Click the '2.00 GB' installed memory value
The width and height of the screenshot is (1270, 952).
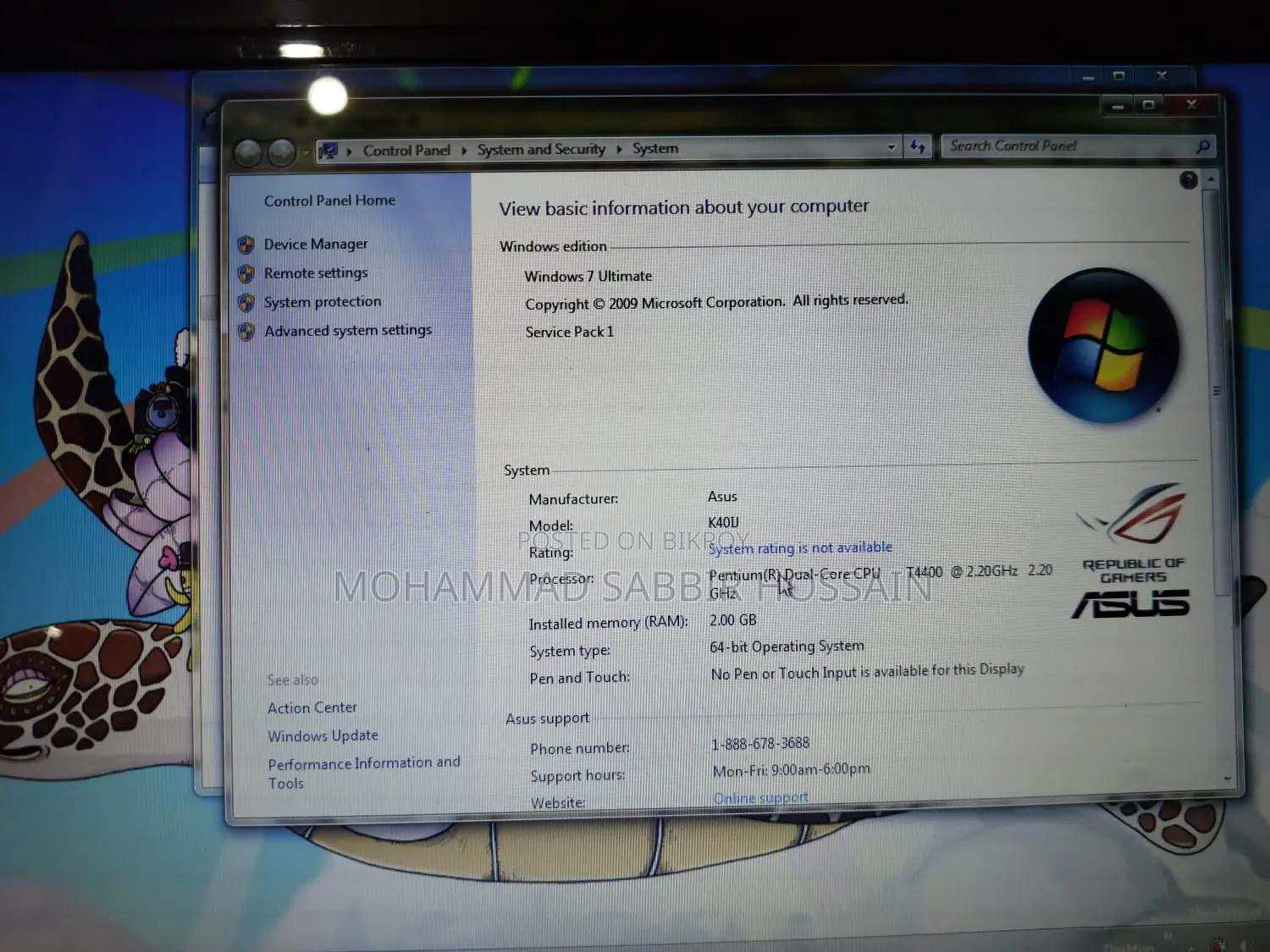733,620
